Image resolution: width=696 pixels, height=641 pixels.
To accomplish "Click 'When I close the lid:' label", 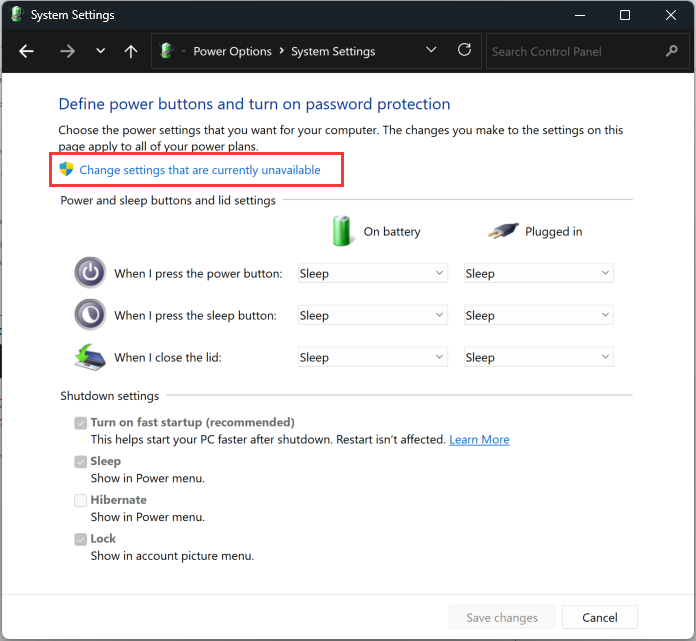I will tap(168, 357).
